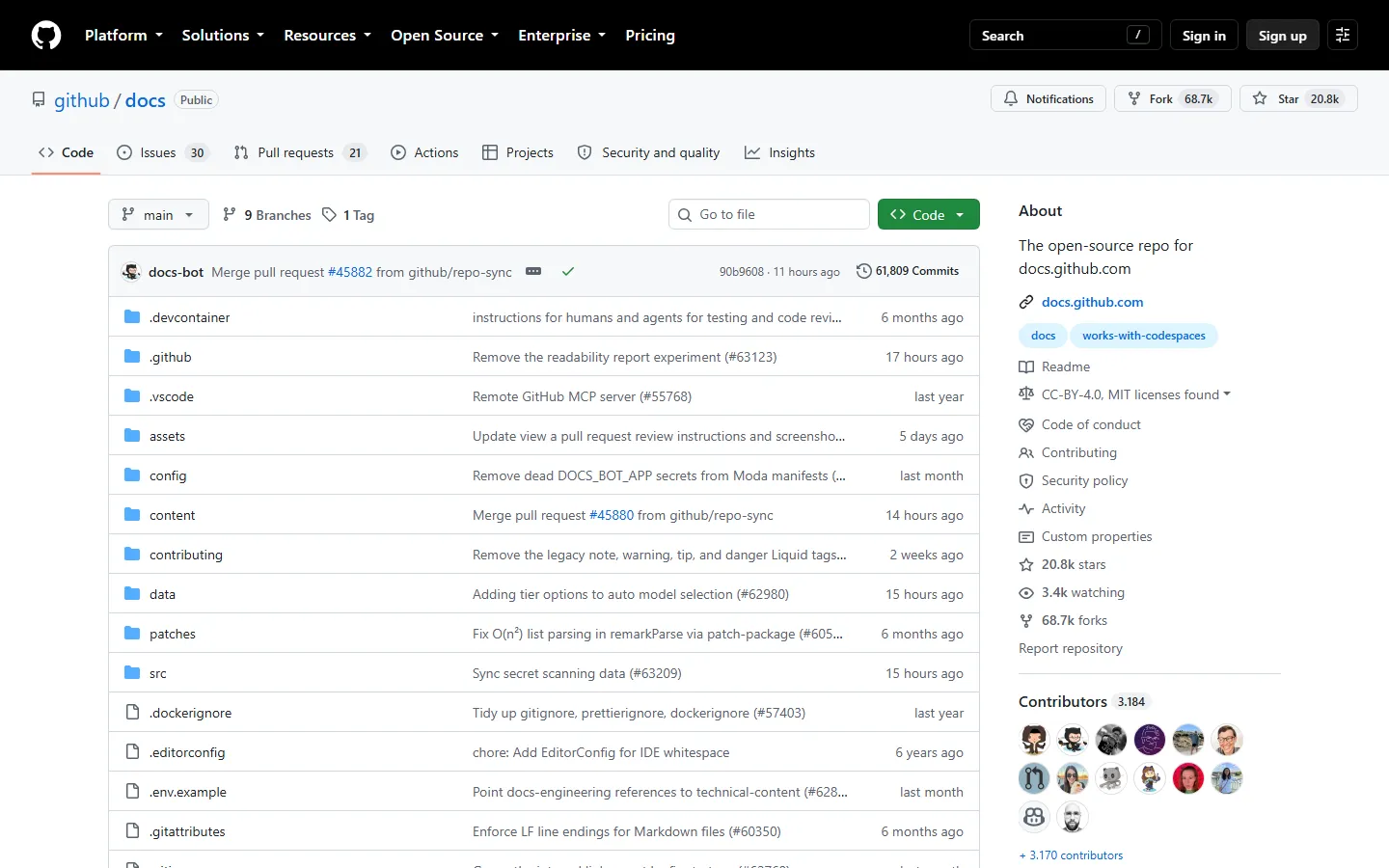The width and height of the screenshot is (1389, 868).
Task: Open the Actions tab
Action: click(x=424, y=152)
